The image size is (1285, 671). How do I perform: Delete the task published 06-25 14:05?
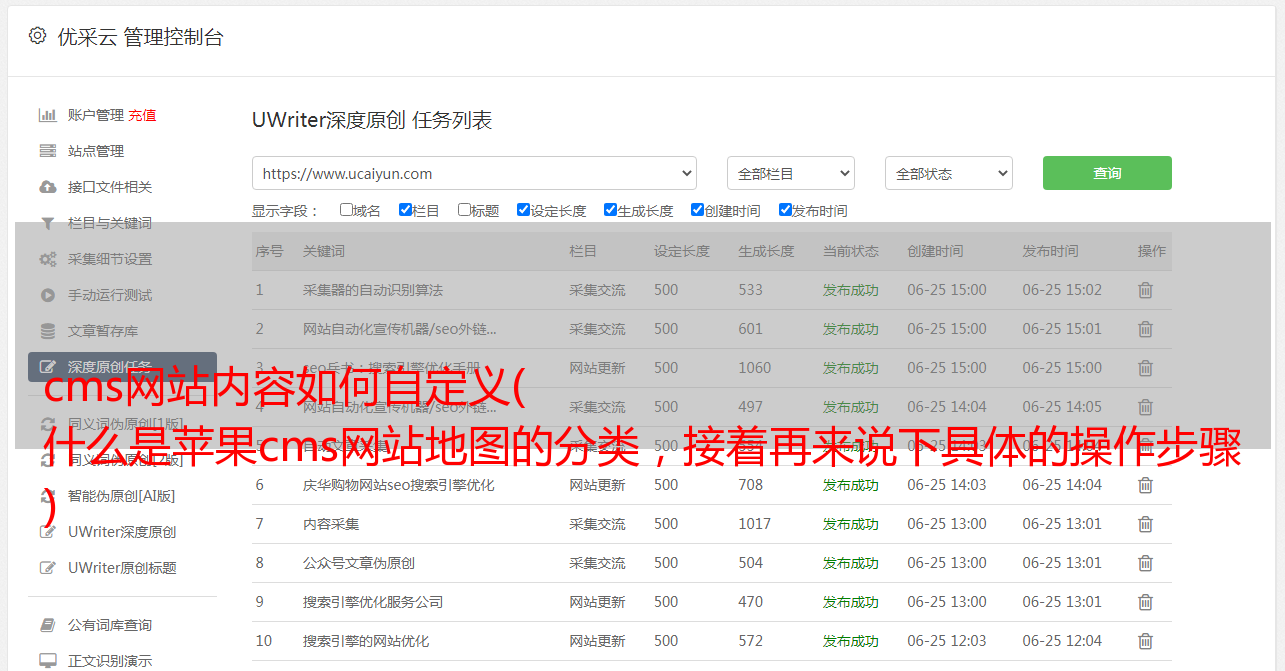1146,407
